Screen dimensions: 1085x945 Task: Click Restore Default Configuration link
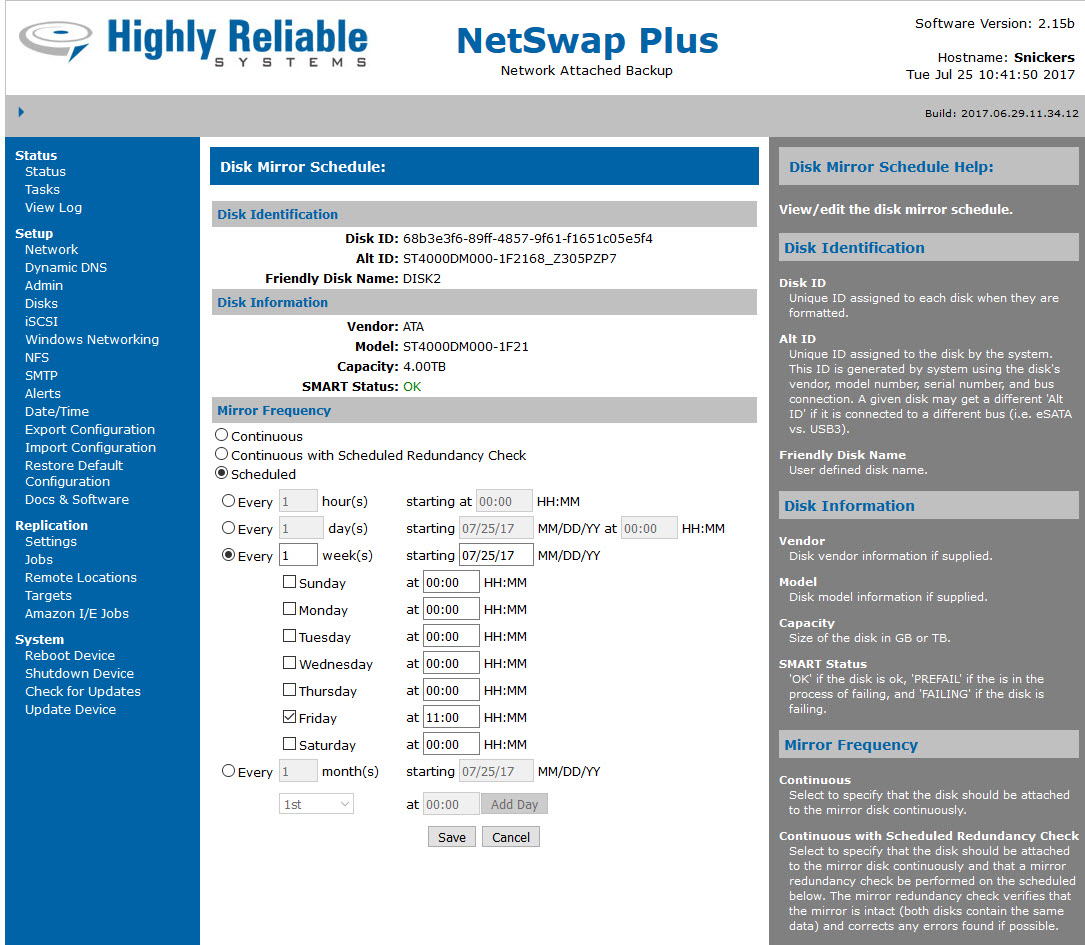point(74,474)
